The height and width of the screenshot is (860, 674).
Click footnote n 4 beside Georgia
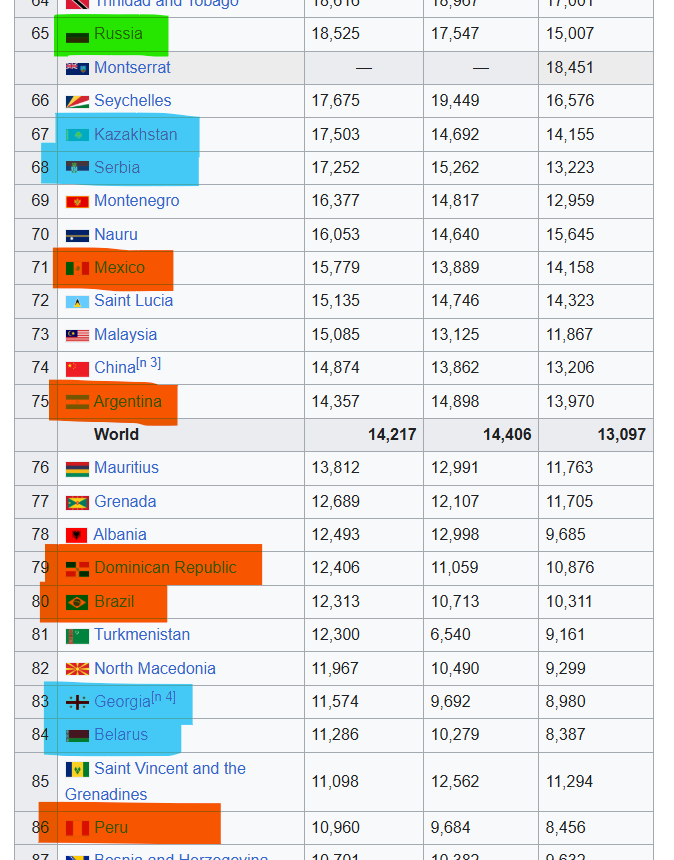coord(163,697)
